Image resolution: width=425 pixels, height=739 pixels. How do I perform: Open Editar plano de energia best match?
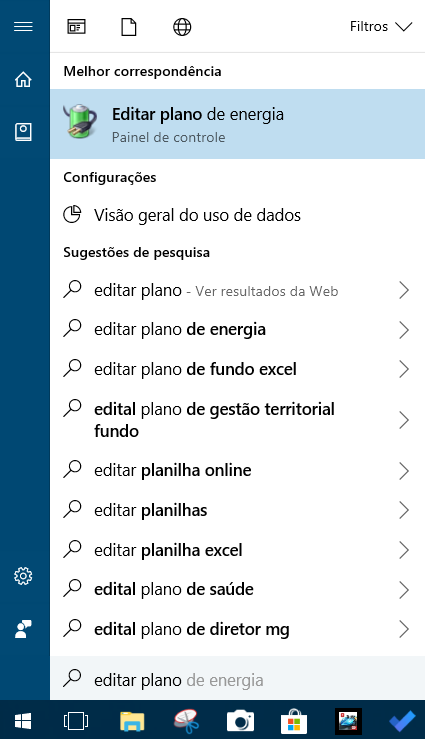pos(237,124)
